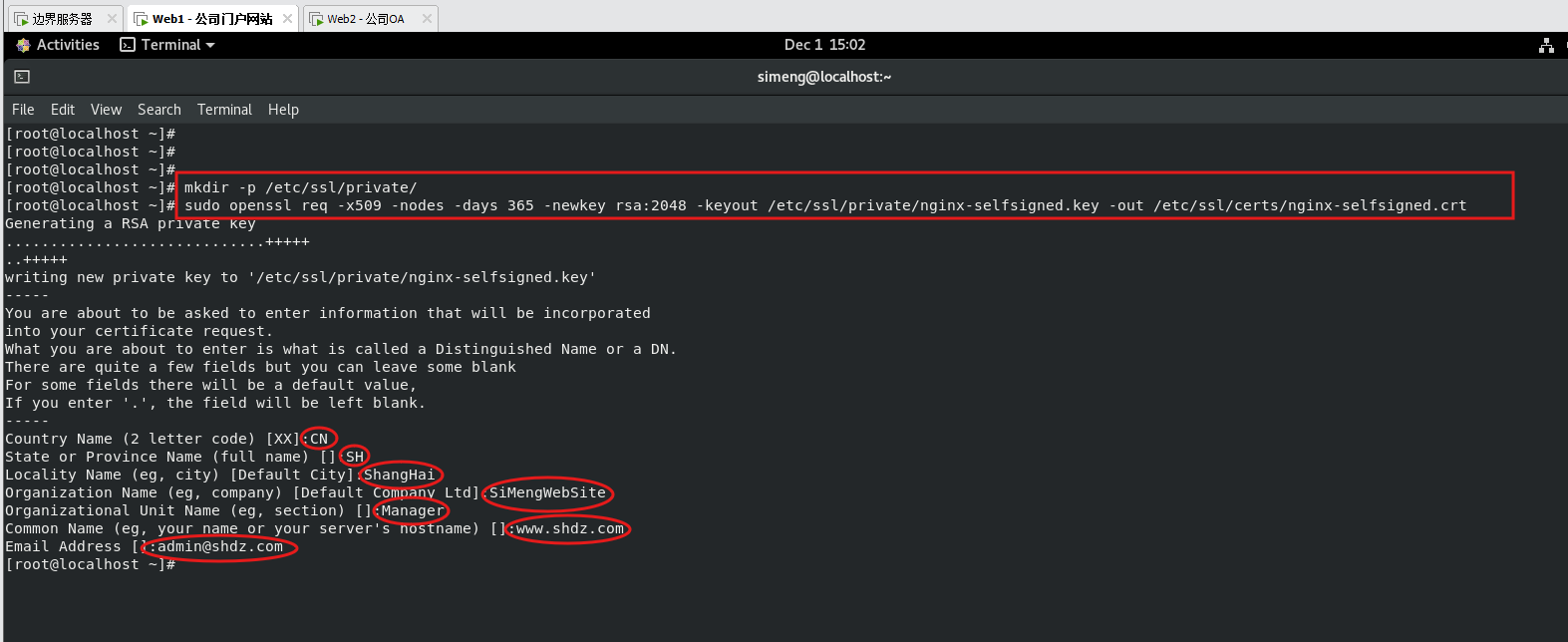Open the File menu
The height and width of the screenshot is (642, 1568).
[23, 110]
